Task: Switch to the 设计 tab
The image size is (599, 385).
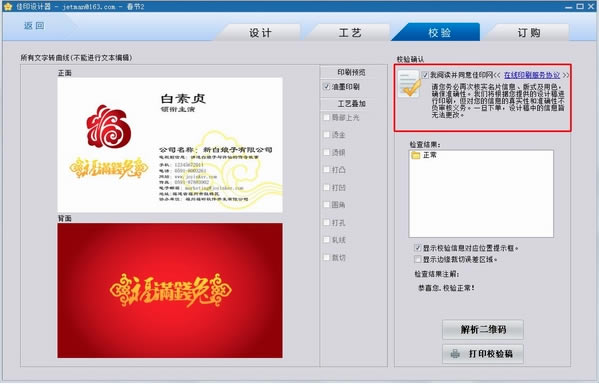Action: pyautogui.click(x=260, y=32)
